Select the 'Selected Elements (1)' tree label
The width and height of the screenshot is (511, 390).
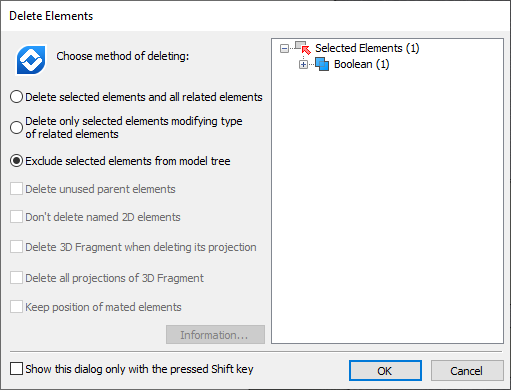click(367, 48)
